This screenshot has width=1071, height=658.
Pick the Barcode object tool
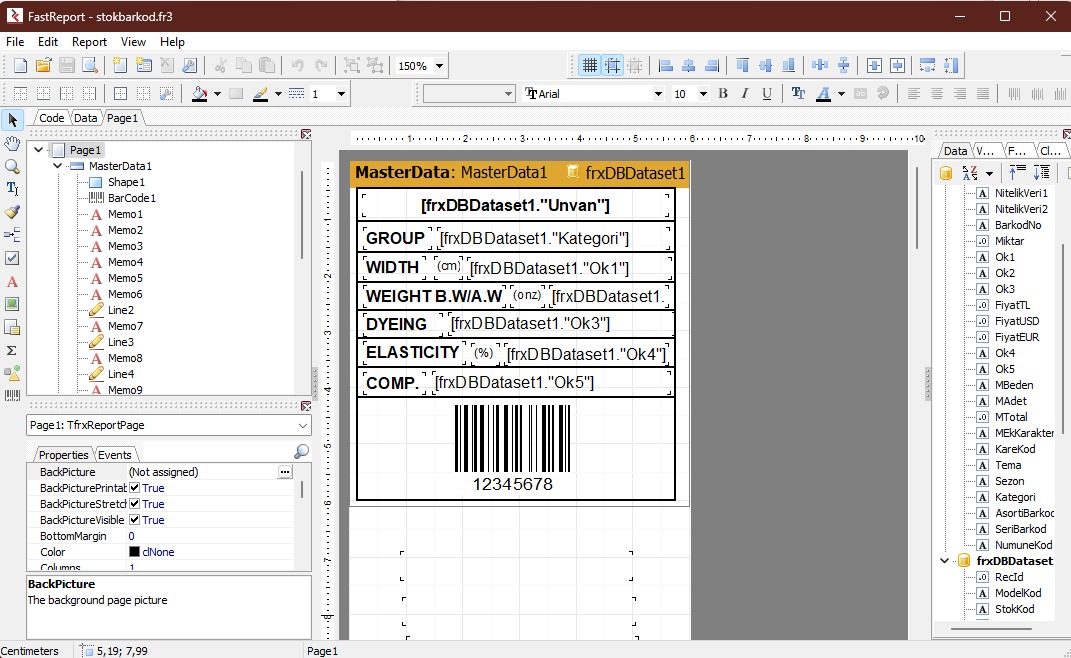pos(12,396)
